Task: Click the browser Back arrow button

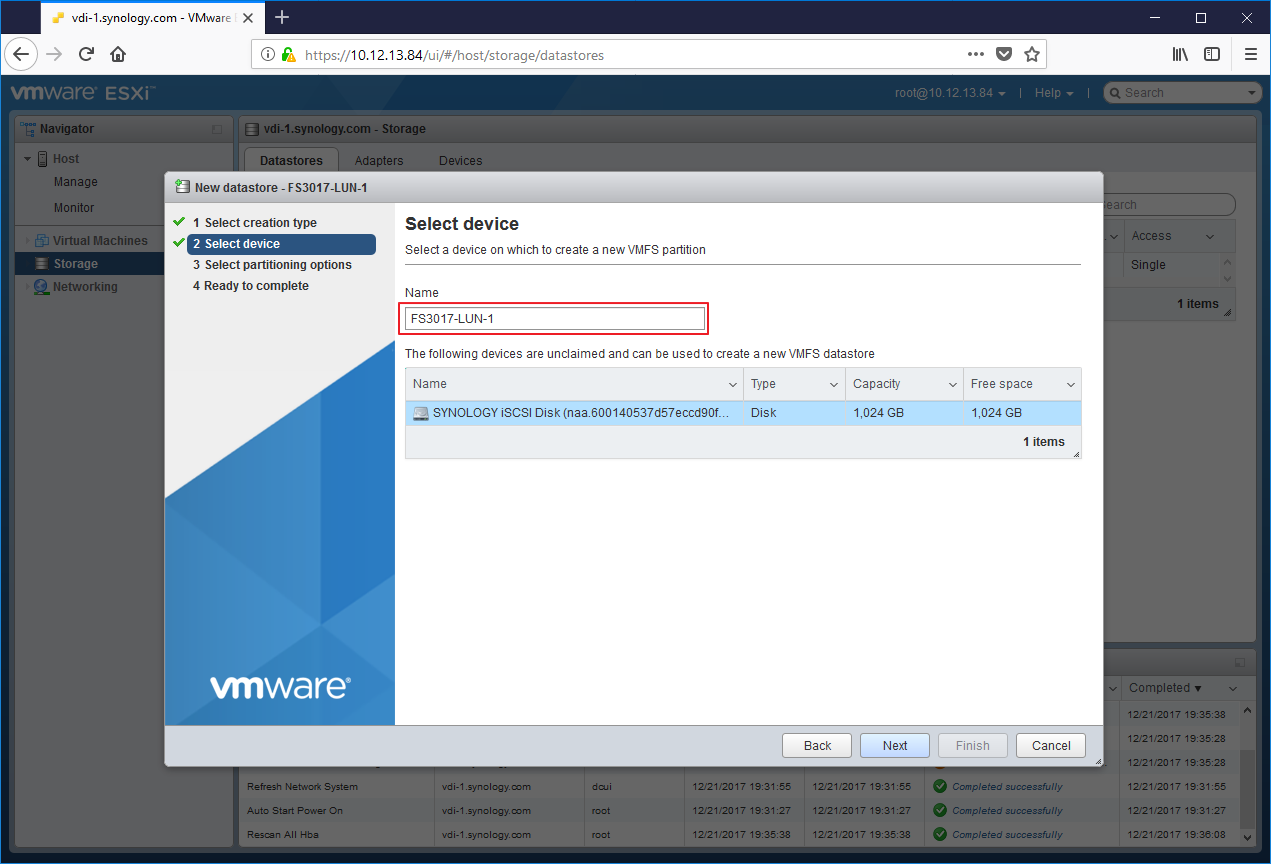Action: coord(21,54)
